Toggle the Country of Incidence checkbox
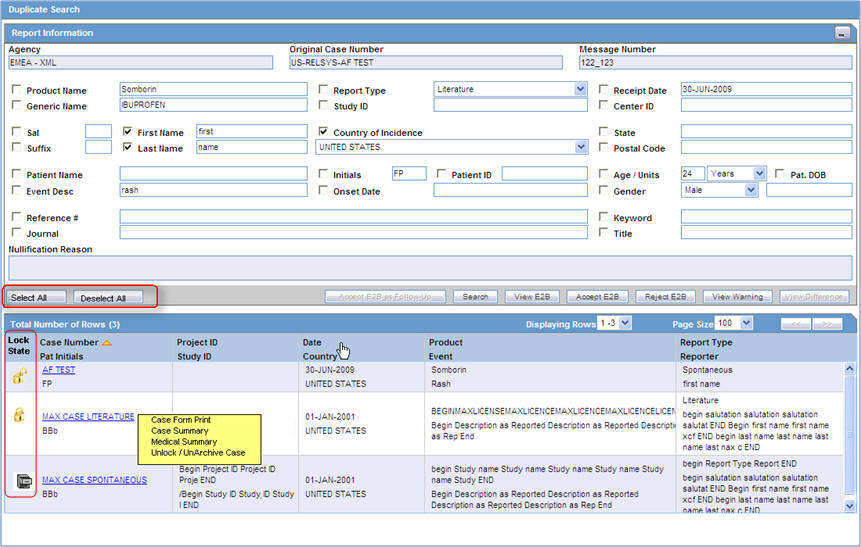The image size is (861, 547). tap(323, 132)
